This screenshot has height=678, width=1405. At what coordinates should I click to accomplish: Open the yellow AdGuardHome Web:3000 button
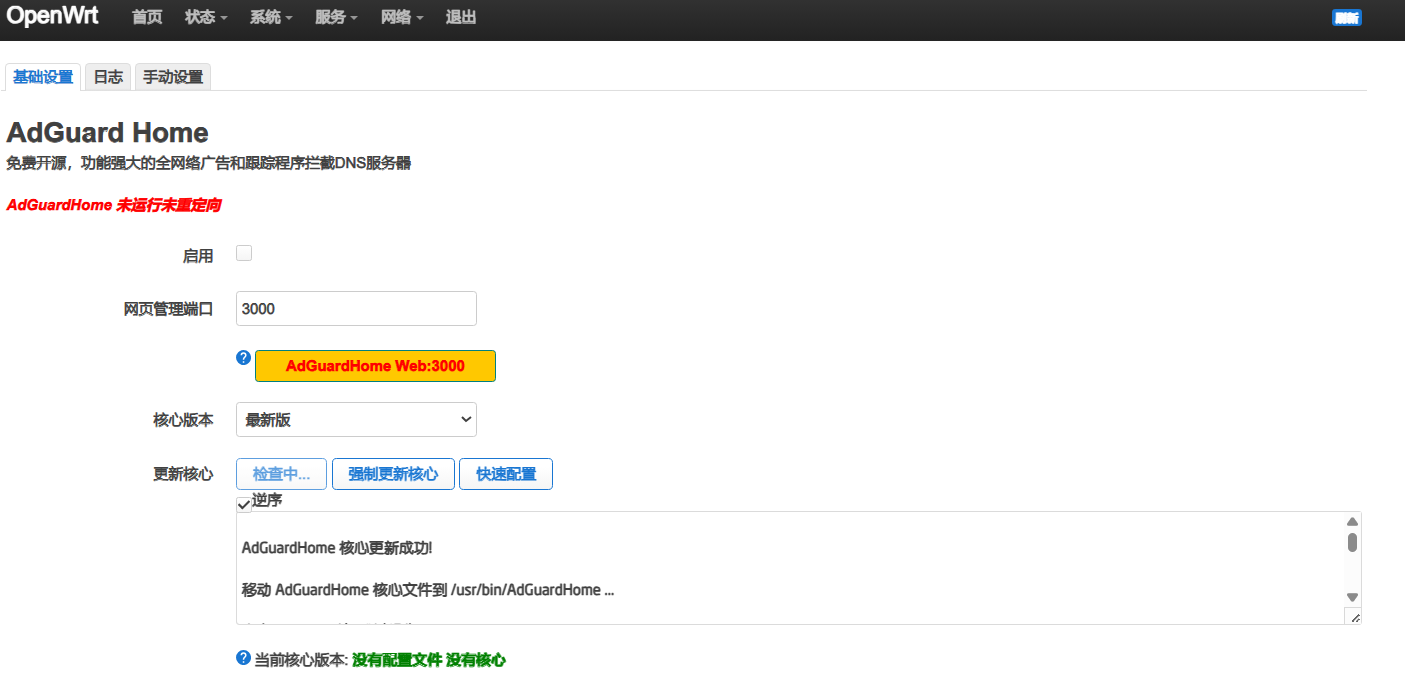pyautogui.click(x=375, y=366)
